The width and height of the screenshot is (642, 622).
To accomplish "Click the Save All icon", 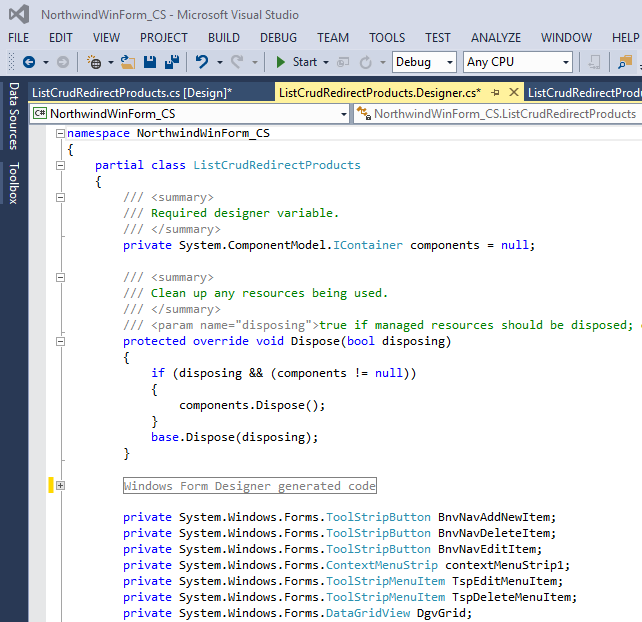I will click(172, 62).
